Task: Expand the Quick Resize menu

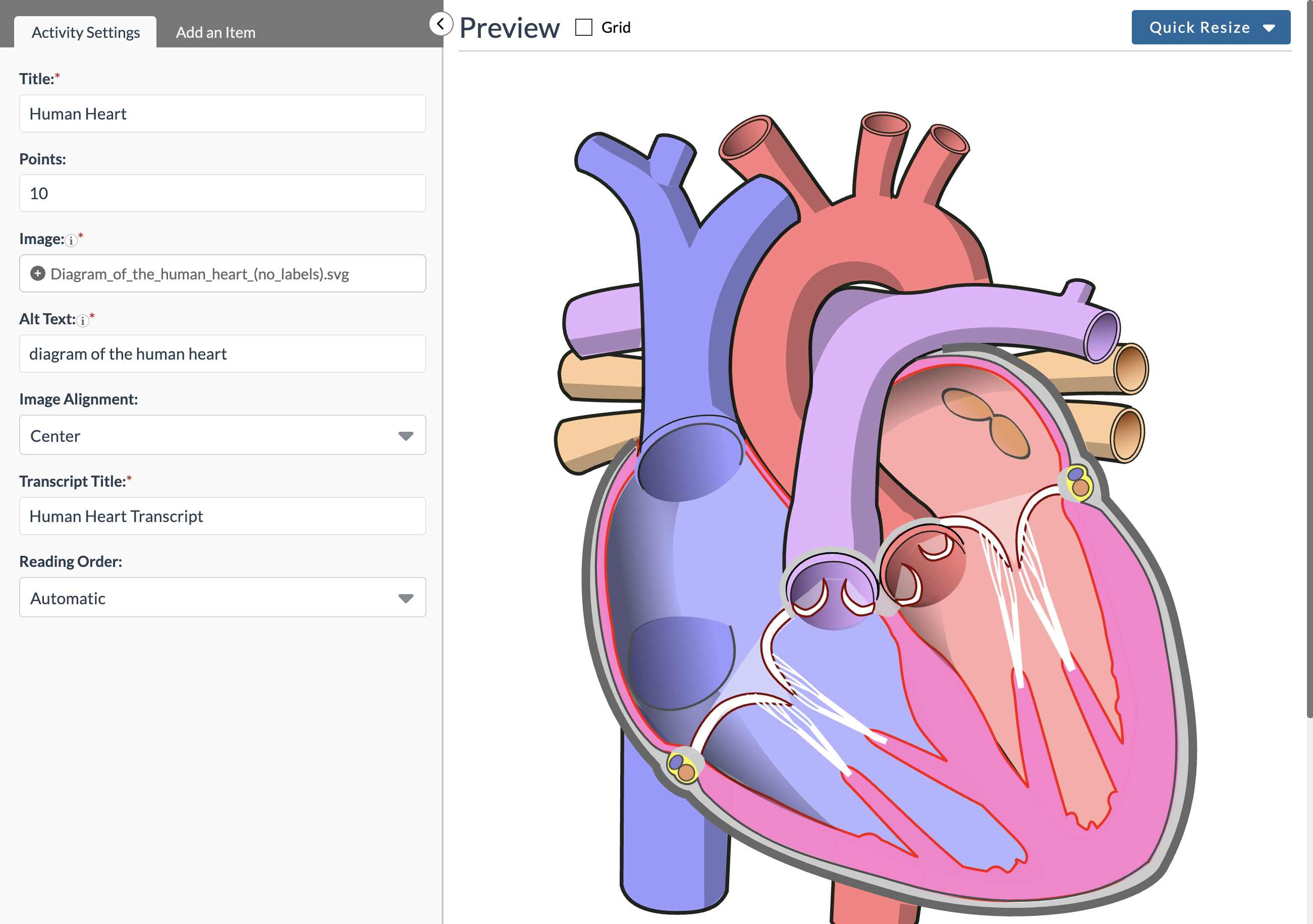Action: (x=1211, y=27)
